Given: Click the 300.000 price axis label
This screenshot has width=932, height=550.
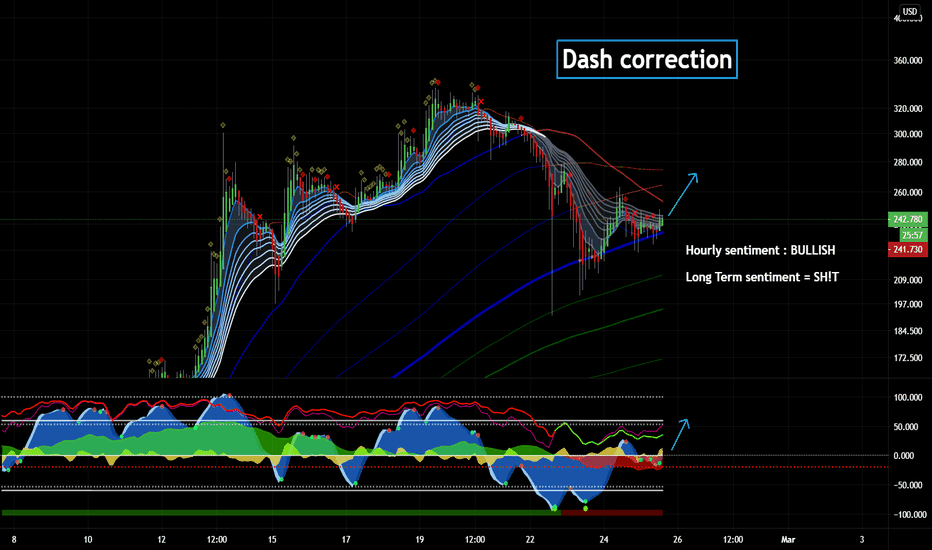Looking at the screenshot, I should tap(908, 134).
